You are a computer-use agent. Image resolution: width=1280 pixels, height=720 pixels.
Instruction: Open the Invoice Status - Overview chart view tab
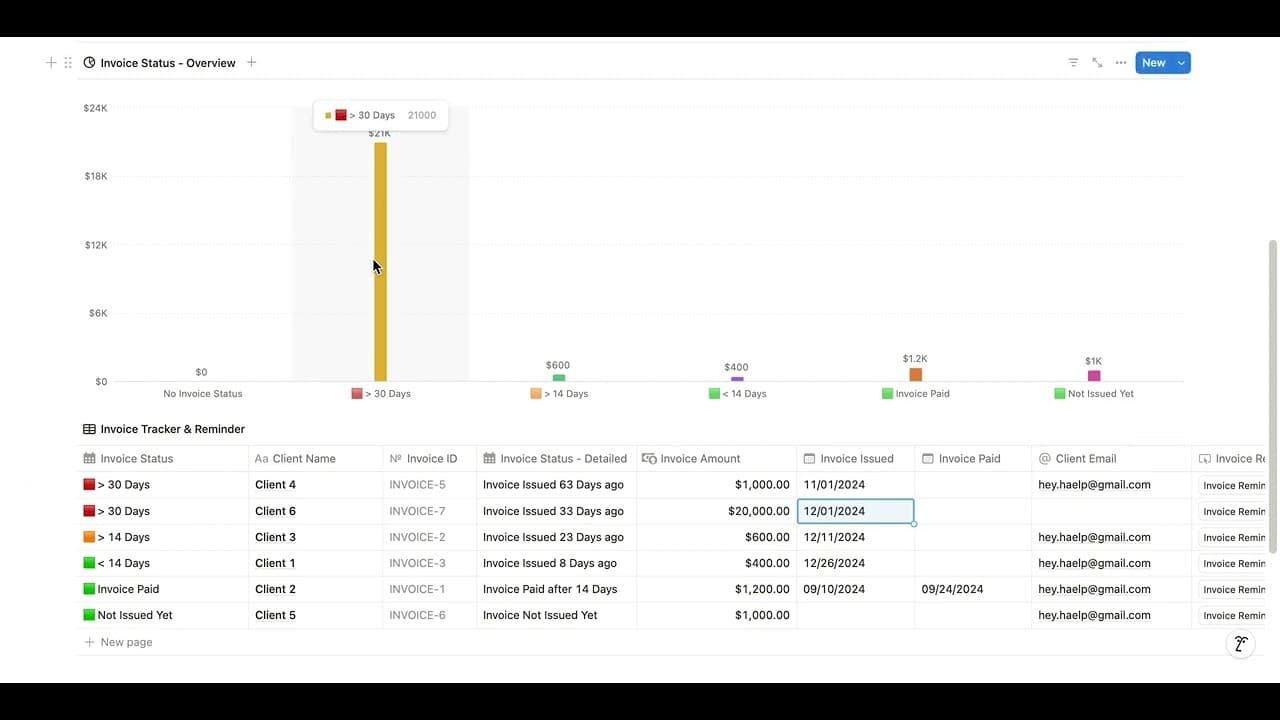[x=160, y=63]
